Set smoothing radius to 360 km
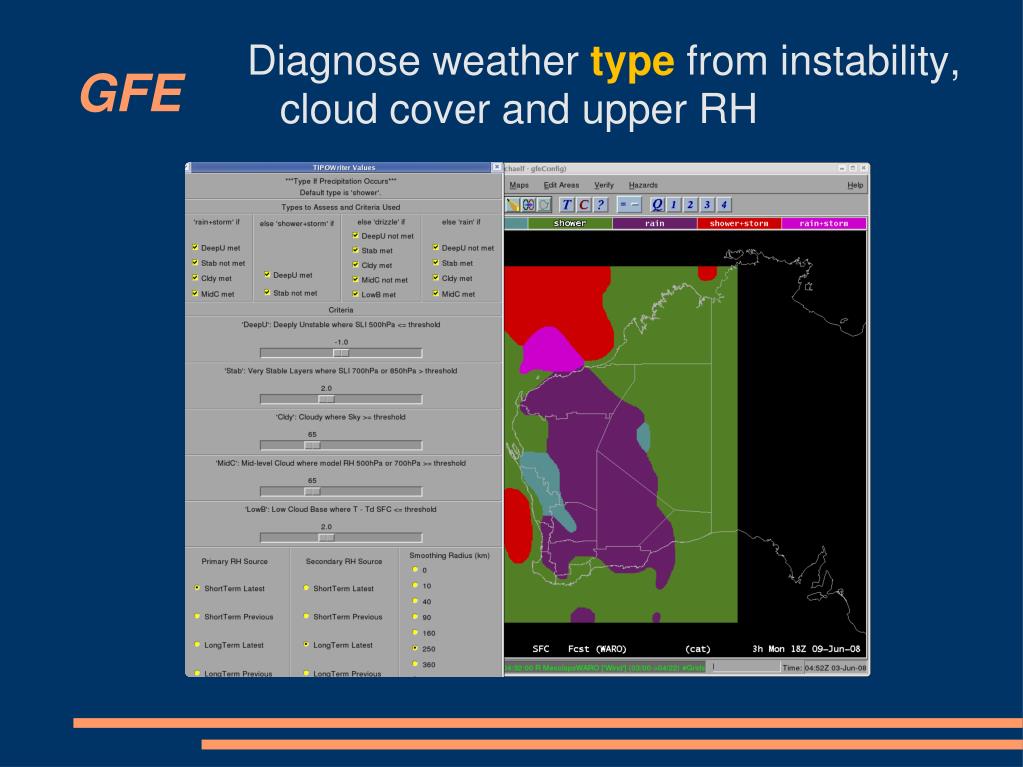The height and width of the screenshot is (767, 1023). [415, 664]
